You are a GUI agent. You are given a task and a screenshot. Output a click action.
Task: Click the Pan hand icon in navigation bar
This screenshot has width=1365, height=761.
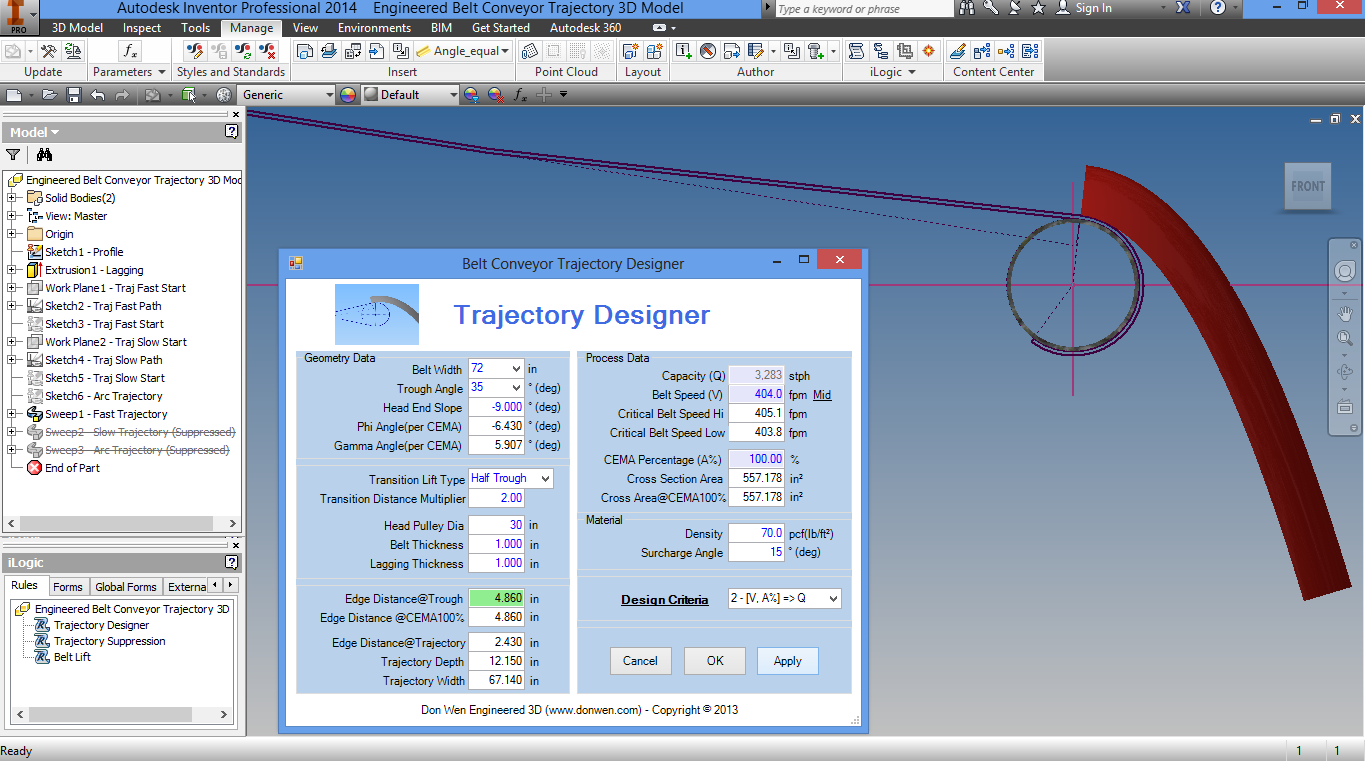pyautogui.click(x=1346, y=313)
